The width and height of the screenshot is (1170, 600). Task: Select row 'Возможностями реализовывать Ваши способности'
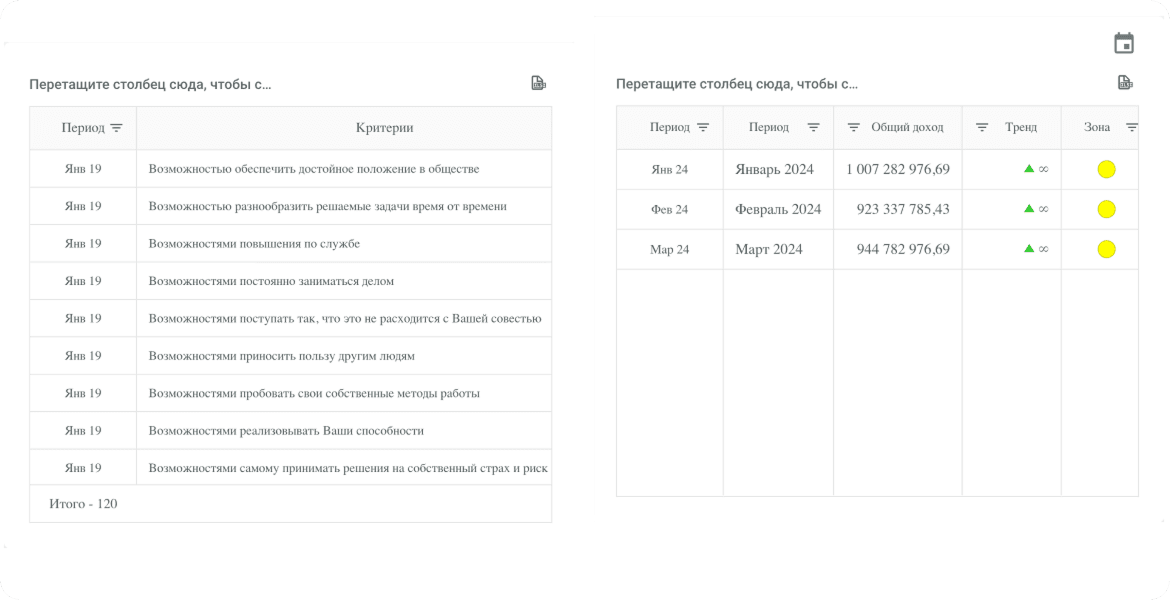point(290,431)
